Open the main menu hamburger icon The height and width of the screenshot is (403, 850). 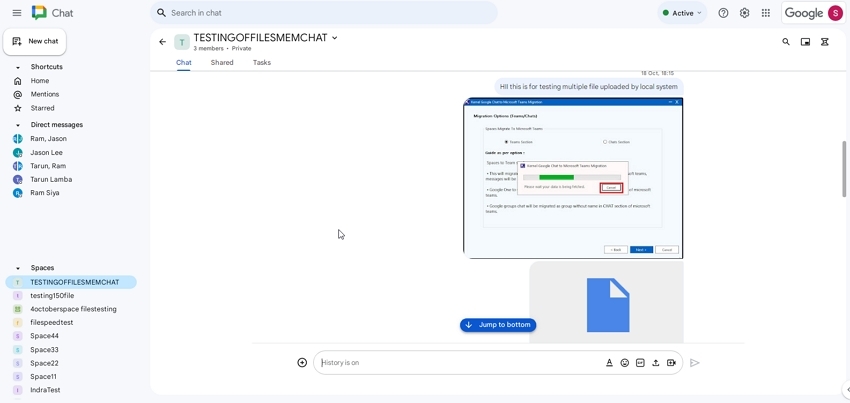coord(17,13)
